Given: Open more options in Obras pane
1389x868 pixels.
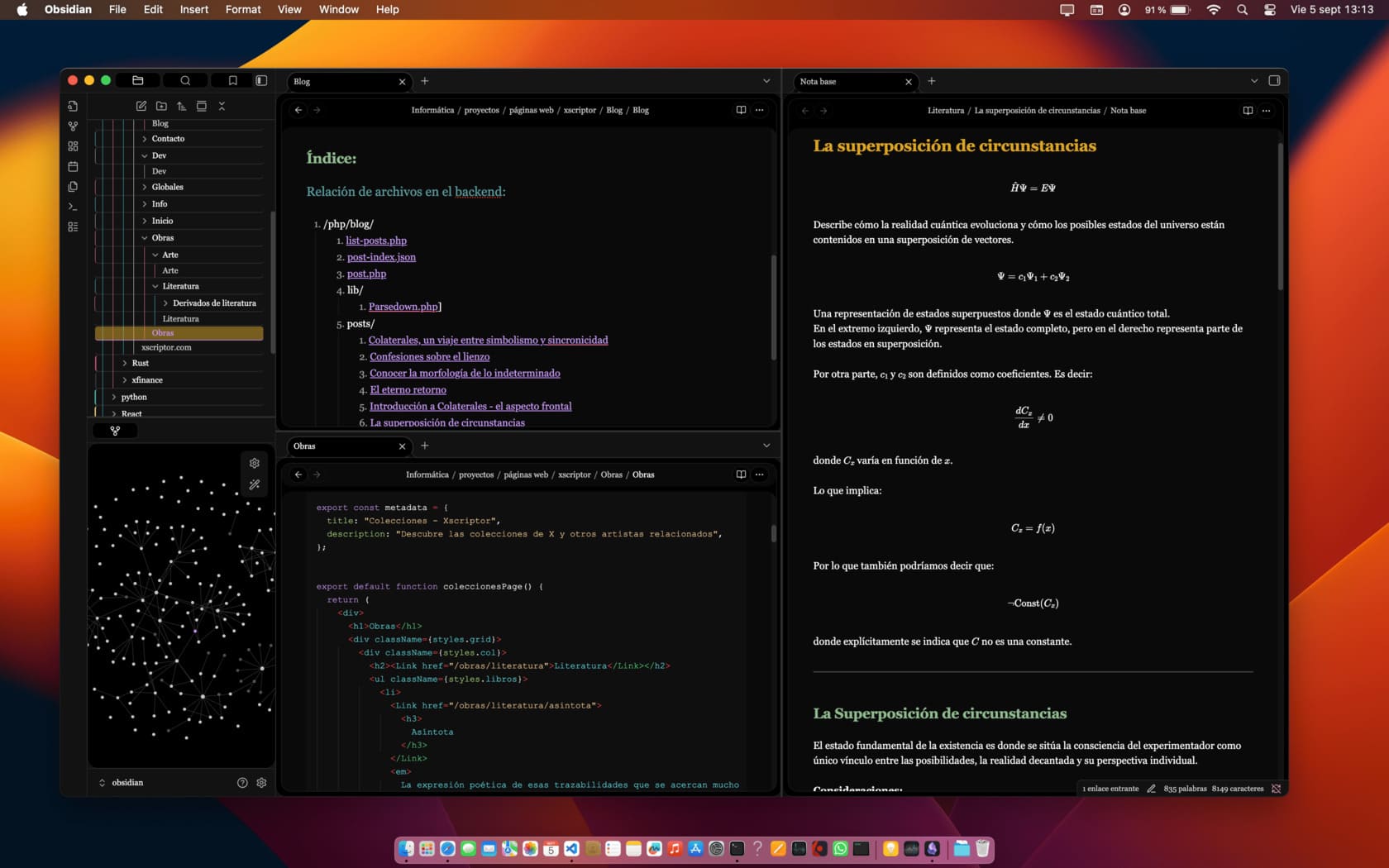Looking at the screenshot, I should click(x=759, y=475).
